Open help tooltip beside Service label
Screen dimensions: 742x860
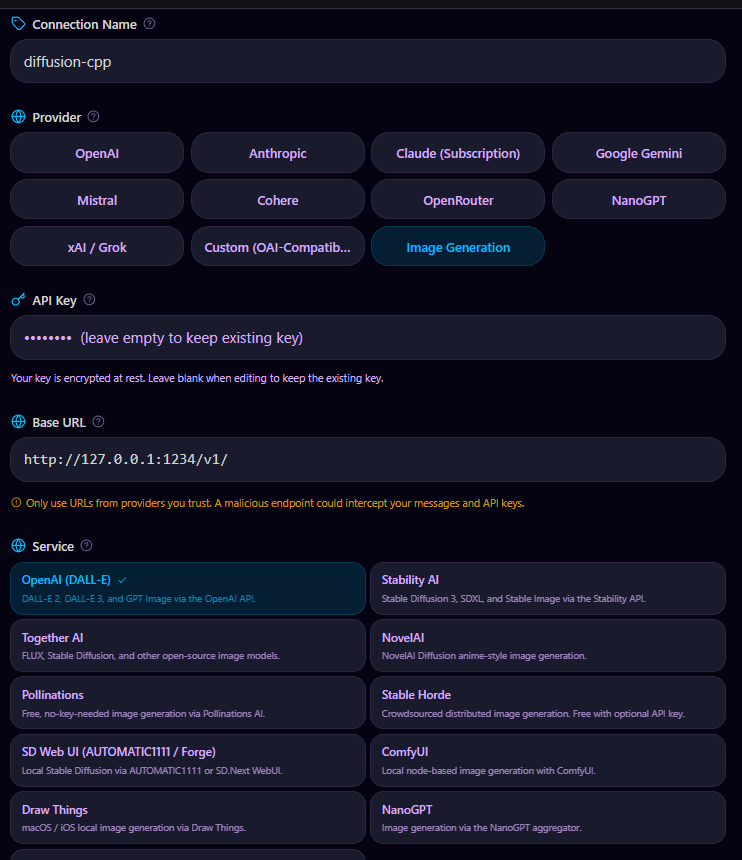[87, 546]
